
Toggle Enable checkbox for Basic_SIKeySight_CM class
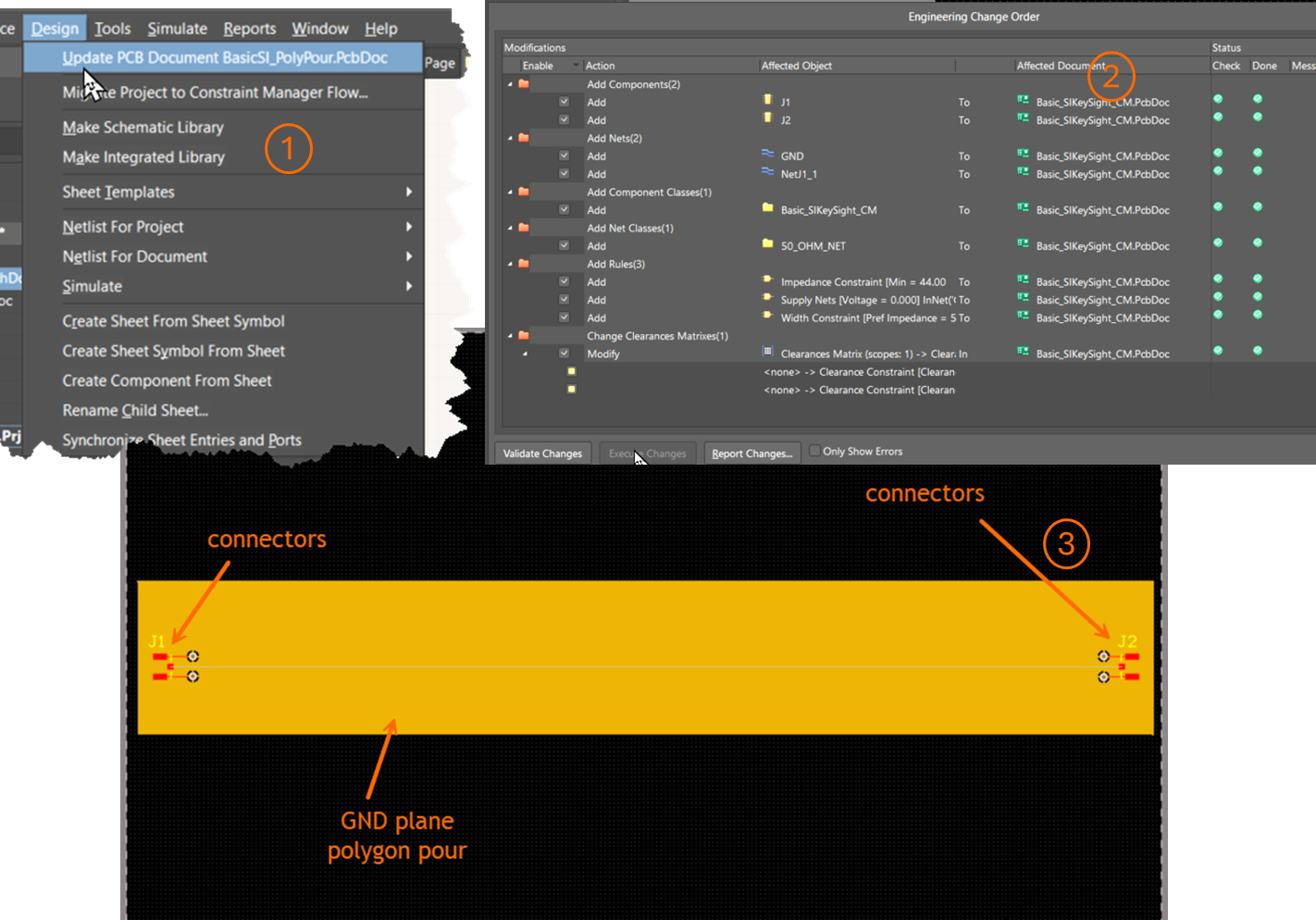[564, 209]
